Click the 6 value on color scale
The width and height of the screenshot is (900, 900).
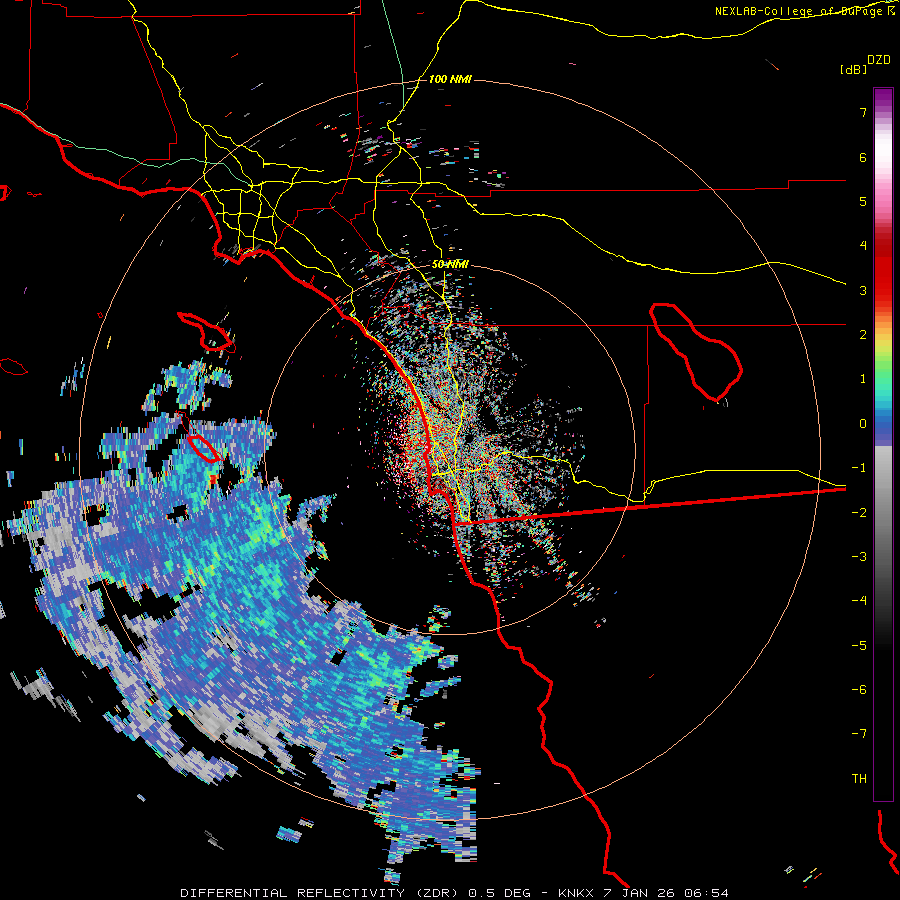pyautogui.click(x=863, y=157)
